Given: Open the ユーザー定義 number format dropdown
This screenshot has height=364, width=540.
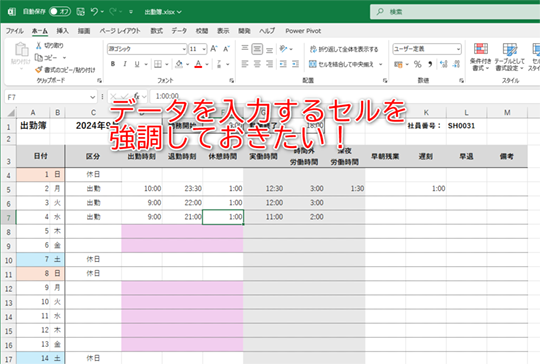Looking at the screenshot, I should point(458,49).
